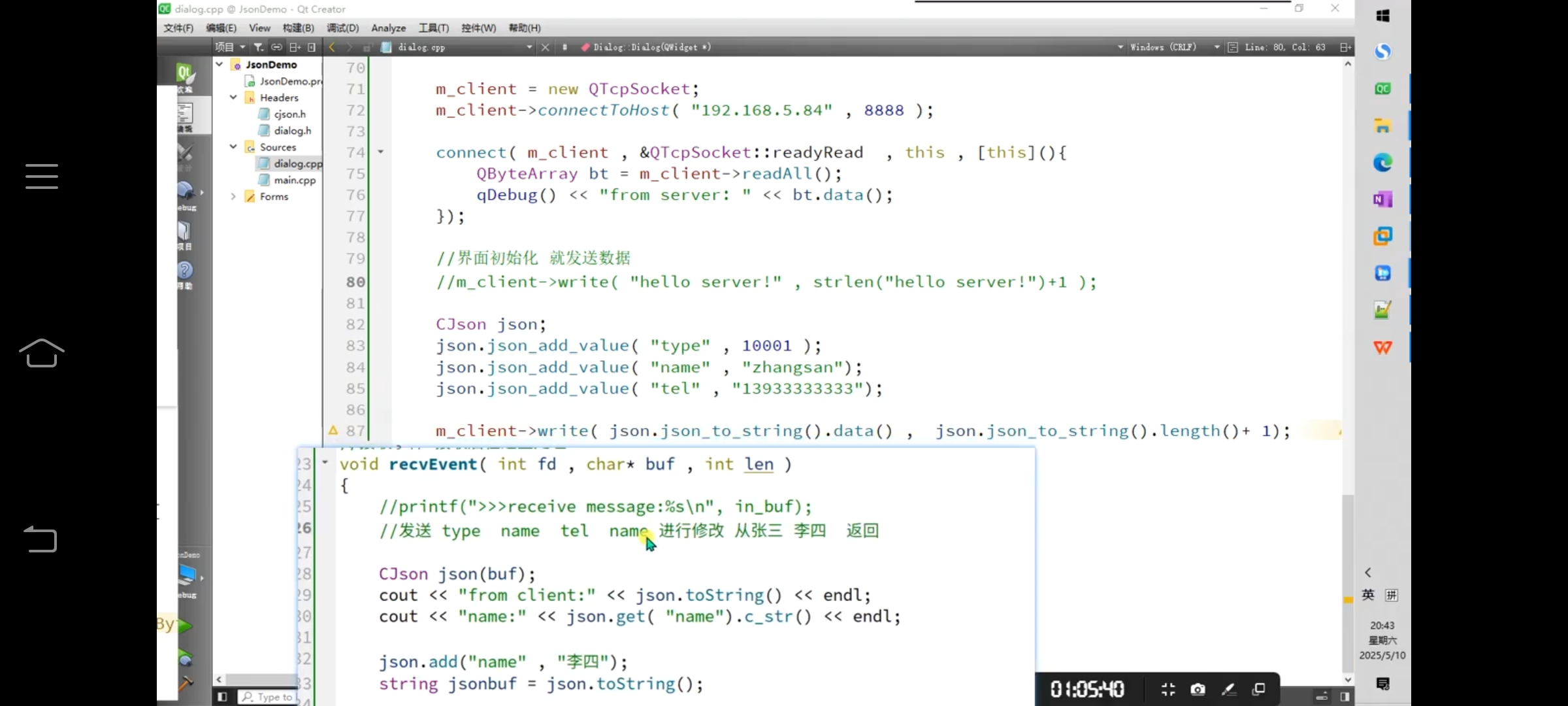Click the link-with-editor sync icon
The width and height of the screenshot is (1568, 706).
(276, 47)
